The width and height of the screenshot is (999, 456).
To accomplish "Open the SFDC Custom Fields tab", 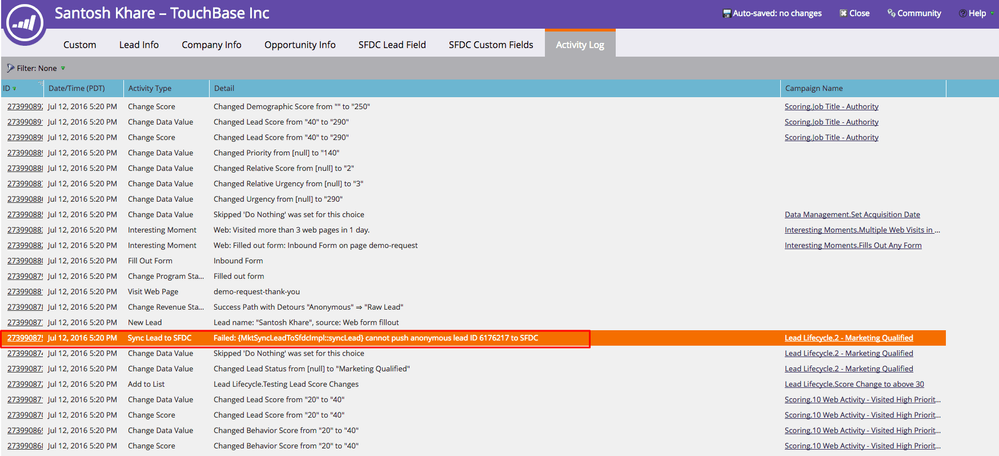I will point(490,45).
